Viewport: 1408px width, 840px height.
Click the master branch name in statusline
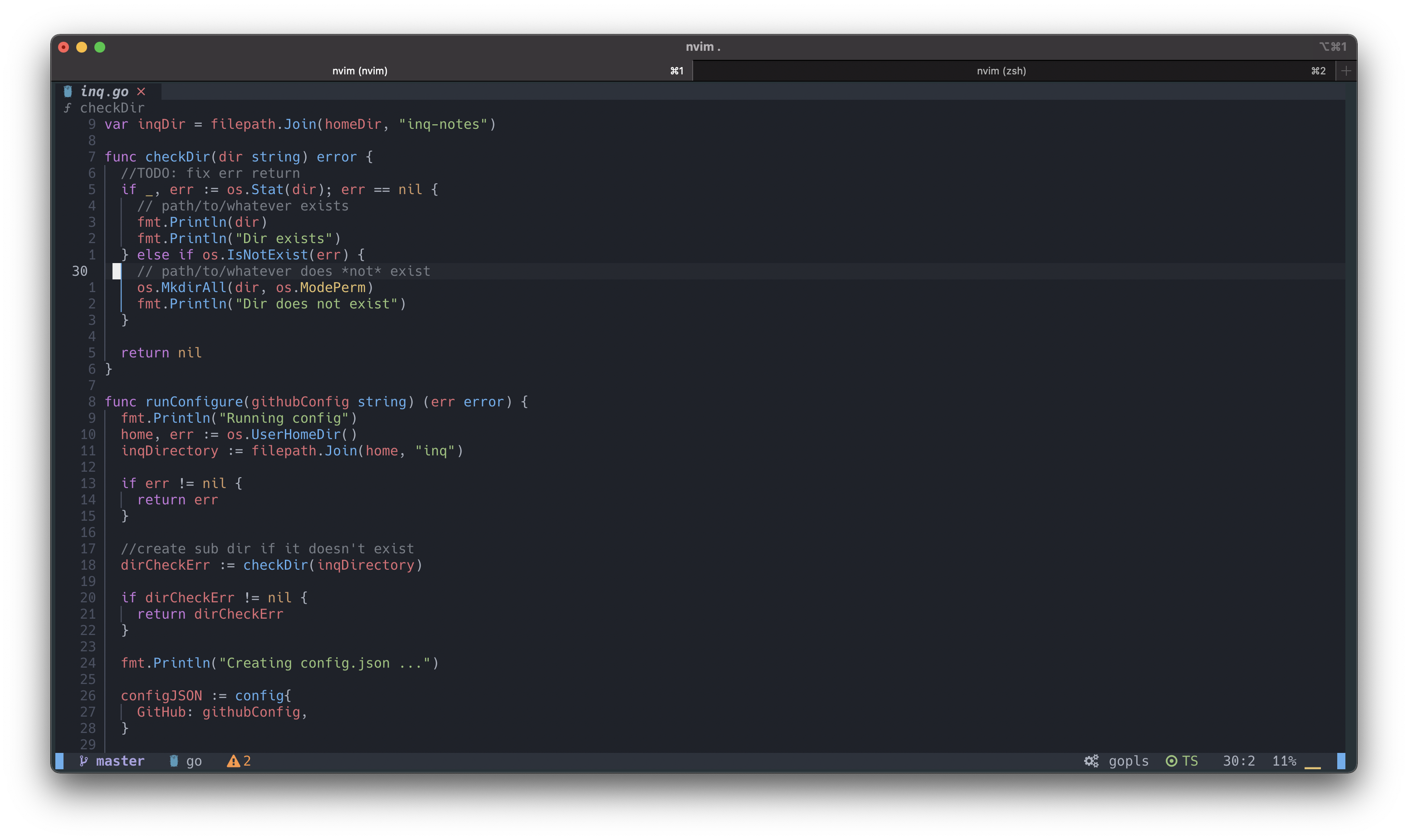click(120, 761)
